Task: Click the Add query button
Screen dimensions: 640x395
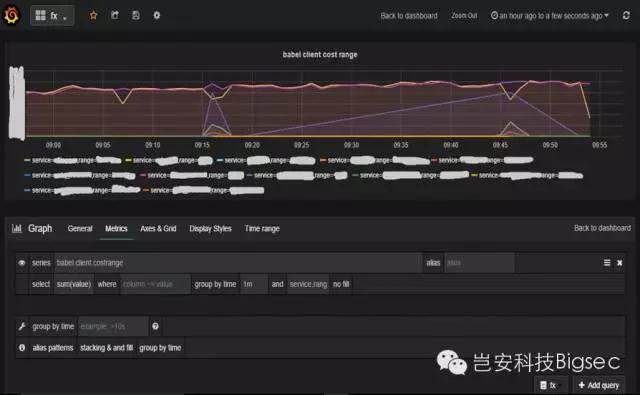Action: [x=599, y=385]
